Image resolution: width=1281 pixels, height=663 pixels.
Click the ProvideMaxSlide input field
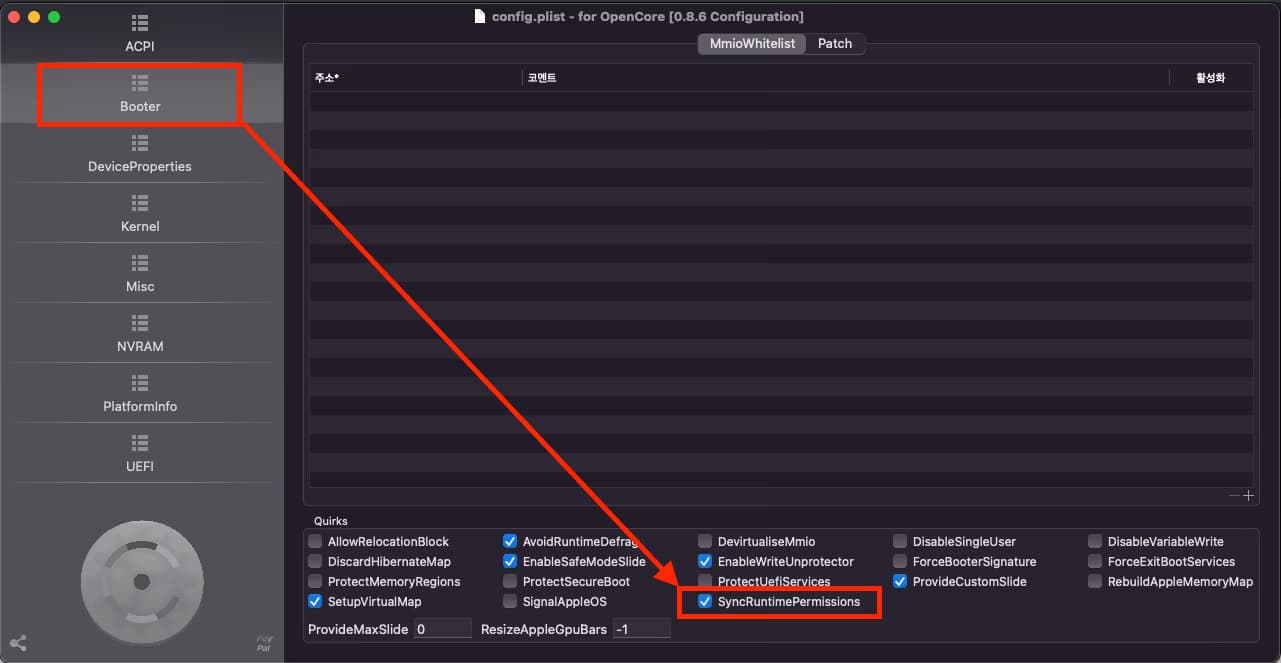442,630
